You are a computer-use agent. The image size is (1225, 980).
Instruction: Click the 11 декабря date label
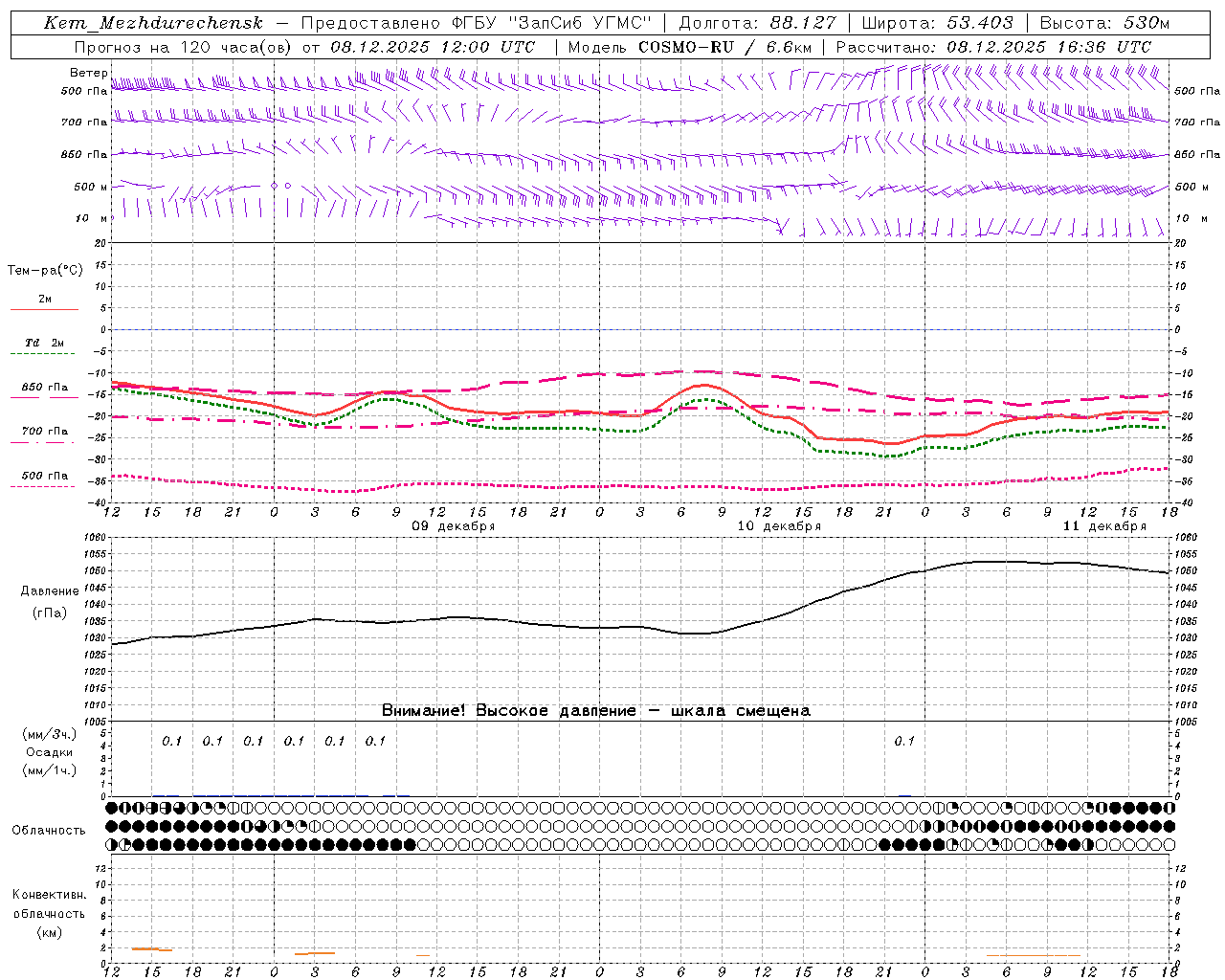click(1104, 526)
